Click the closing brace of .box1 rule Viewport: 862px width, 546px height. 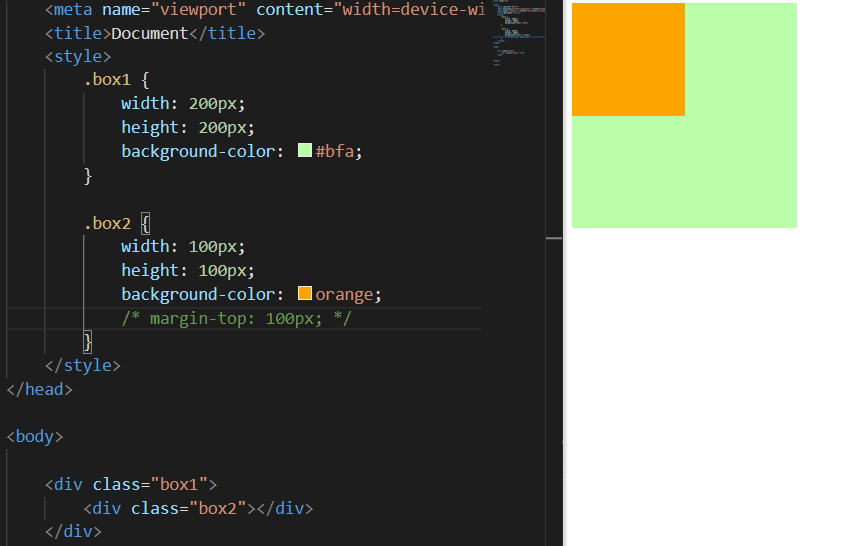(87, 176)
